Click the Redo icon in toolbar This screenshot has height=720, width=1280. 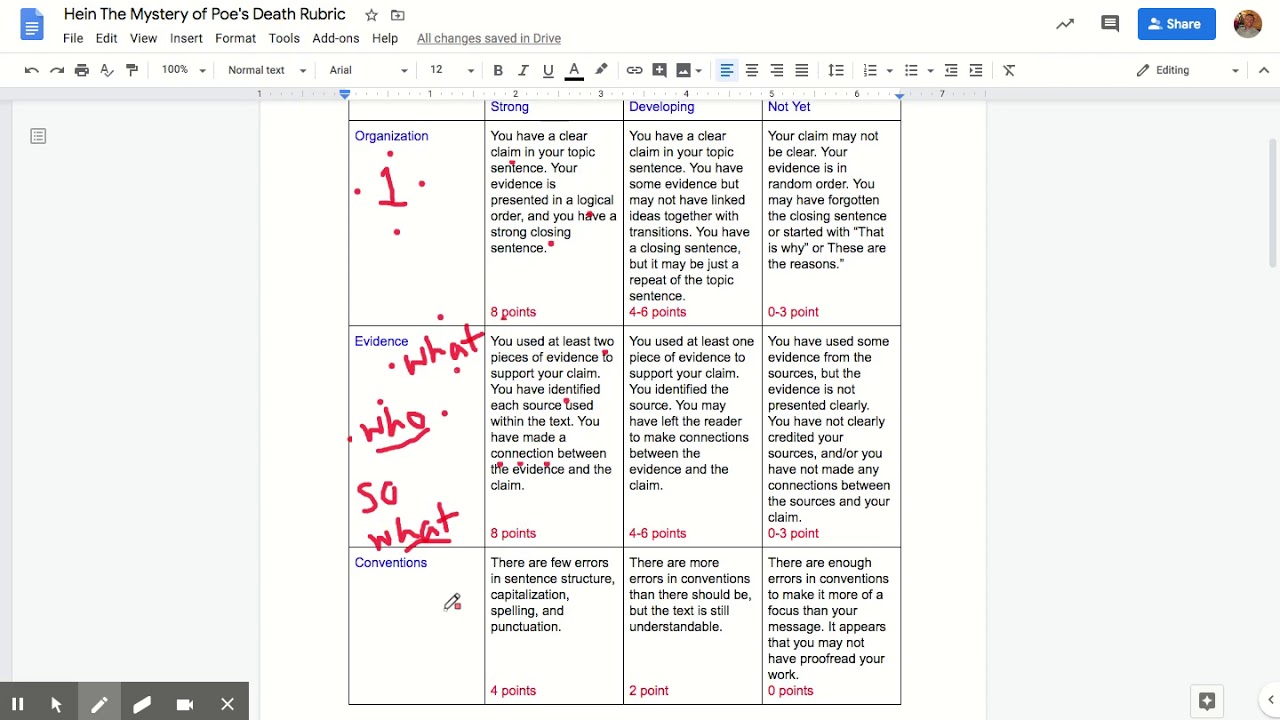tap(57, 70)
